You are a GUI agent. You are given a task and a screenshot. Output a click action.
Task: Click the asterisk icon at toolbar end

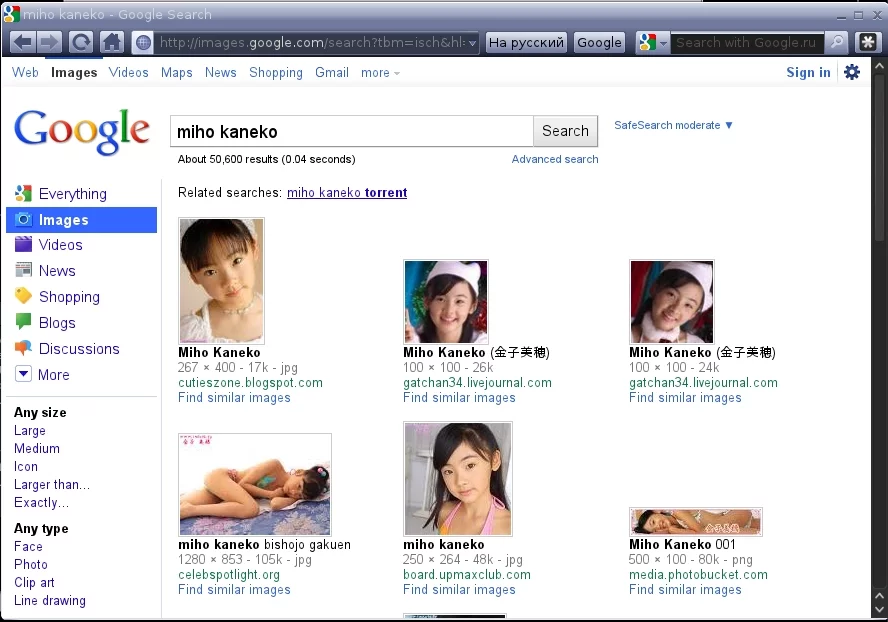(868, 42)
